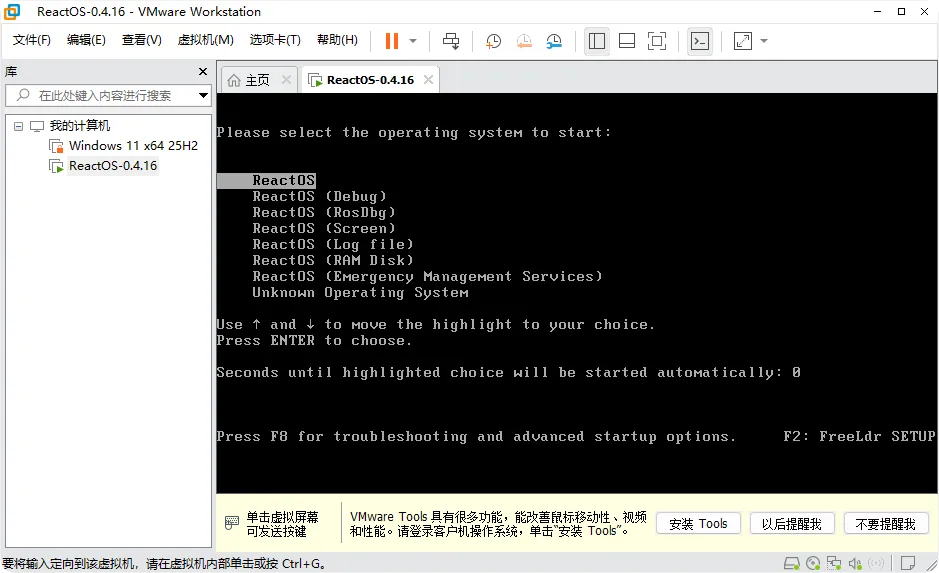Open the power options dropdown next to pause
Screen dimensions: 939x573
(x=413, y=41)
